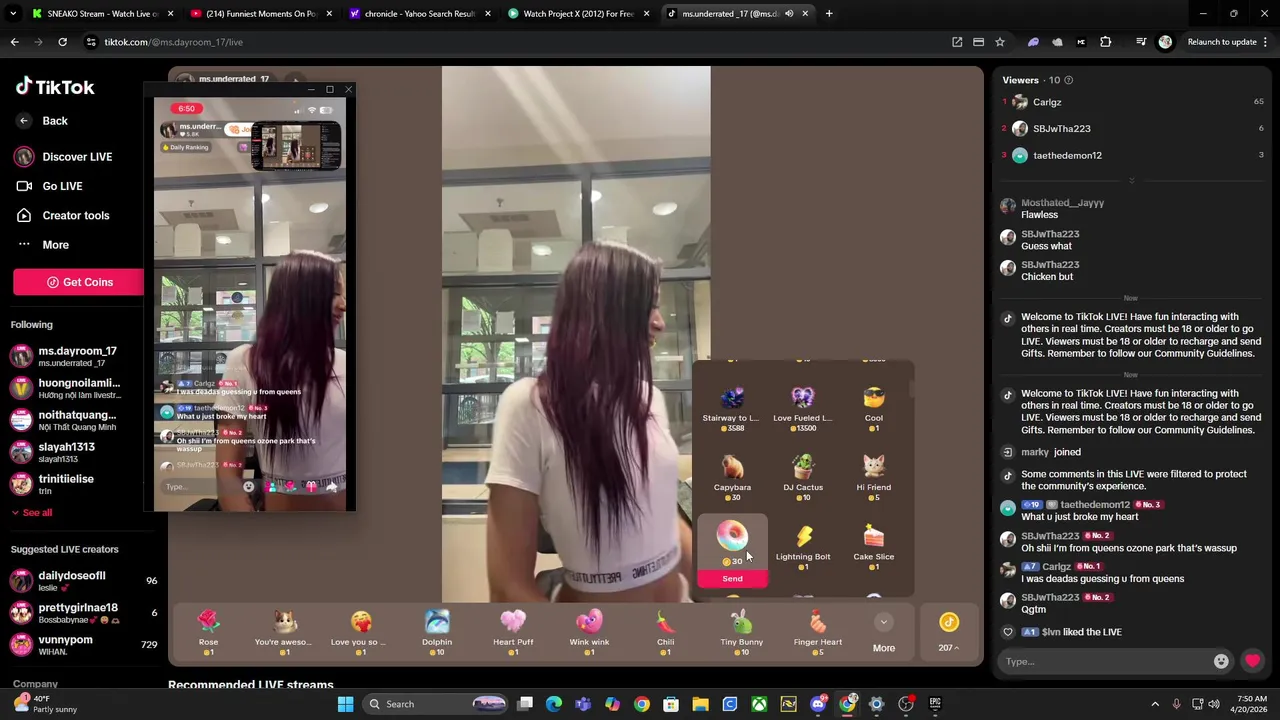Tap the red heart like button

click(1252, 661)
